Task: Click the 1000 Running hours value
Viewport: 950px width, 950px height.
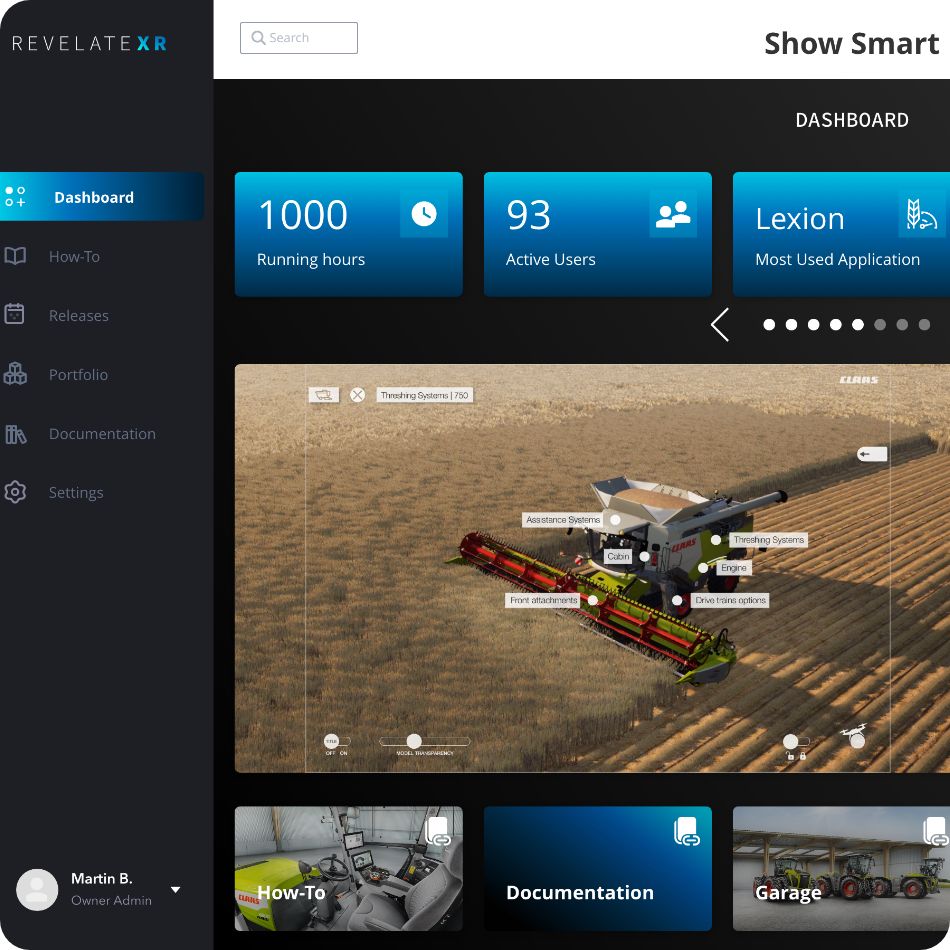Action: click(303, 214)
